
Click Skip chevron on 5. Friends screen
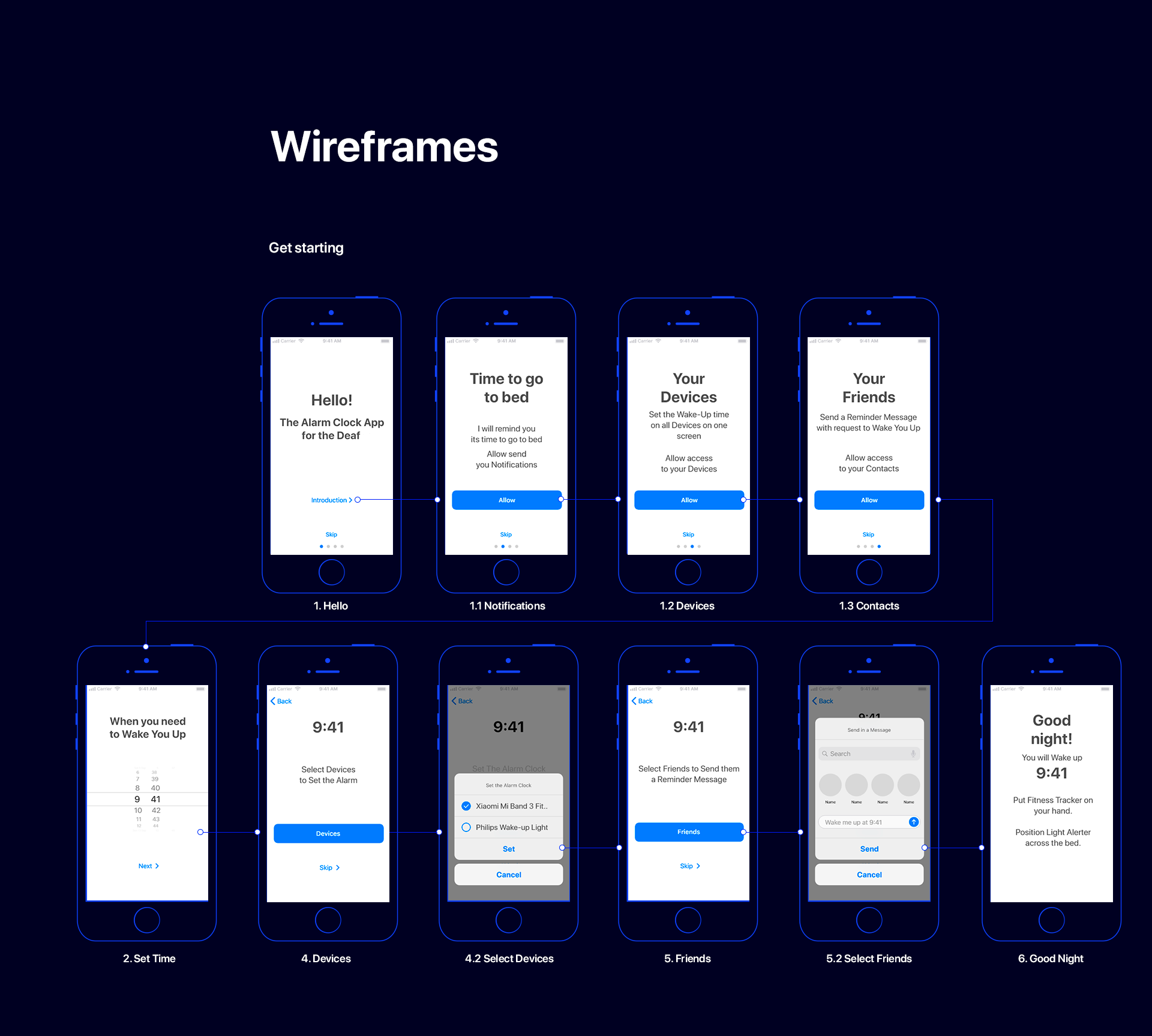pos(689,866)
